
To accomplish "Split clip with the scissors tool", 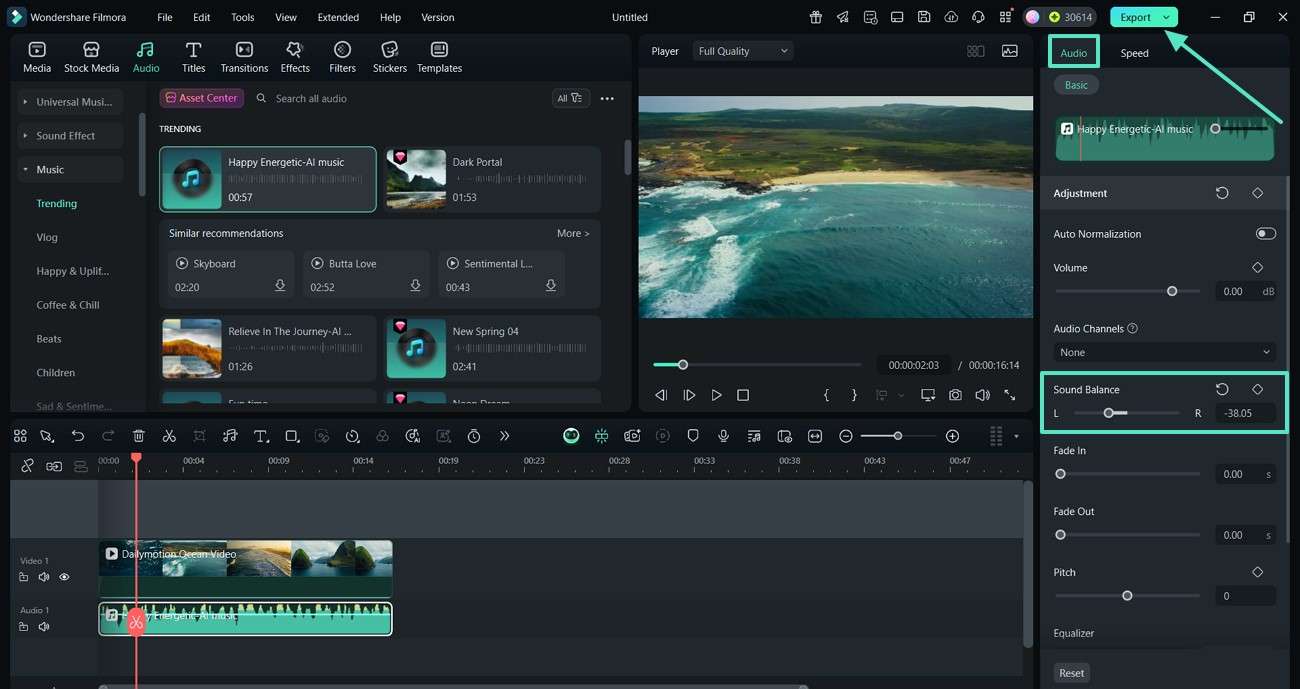I will (x=169, y=436).
